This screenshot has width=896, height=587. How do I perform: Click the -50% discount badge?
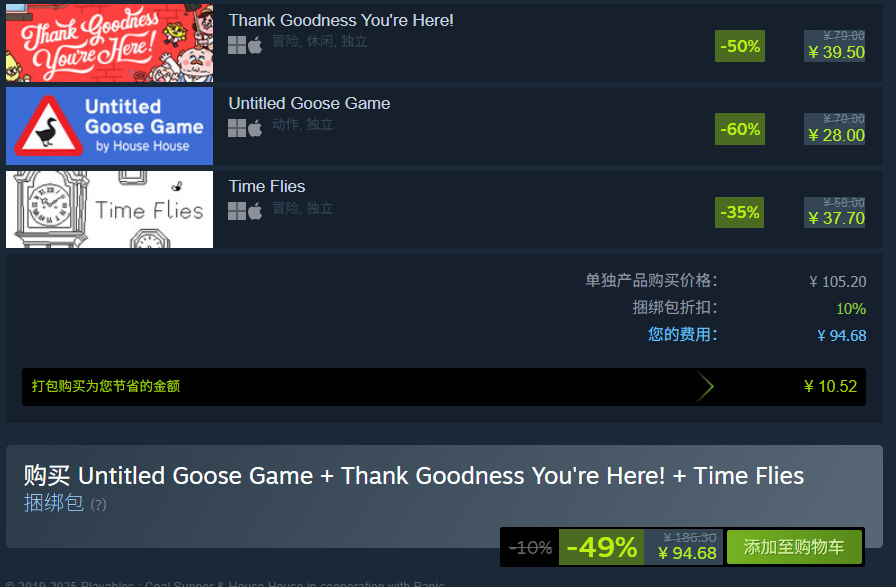coord(740,46)
